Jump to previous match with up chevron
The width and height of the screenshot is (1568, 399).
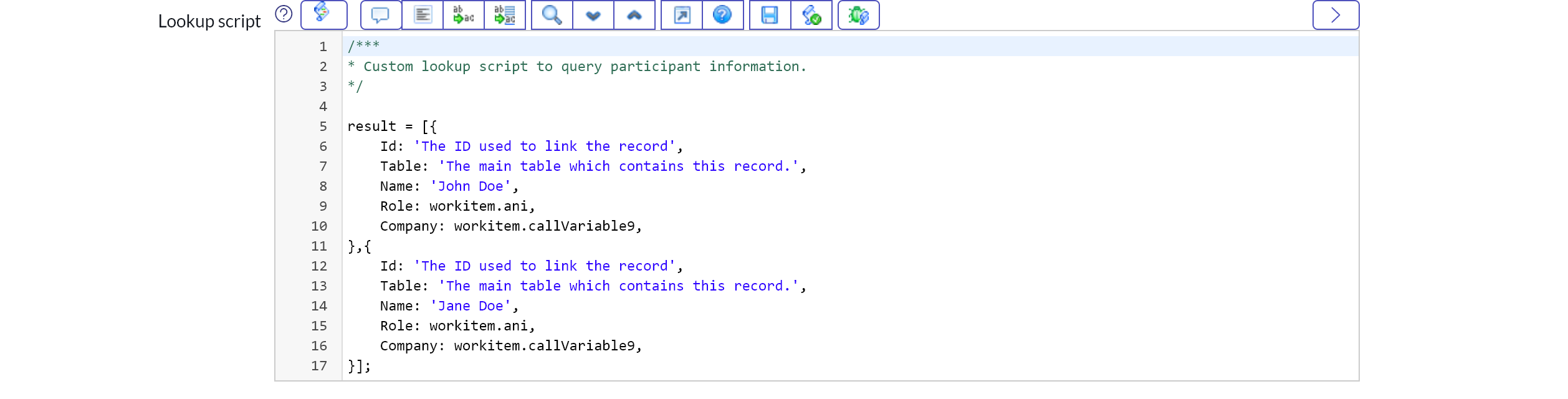point(634,15)
